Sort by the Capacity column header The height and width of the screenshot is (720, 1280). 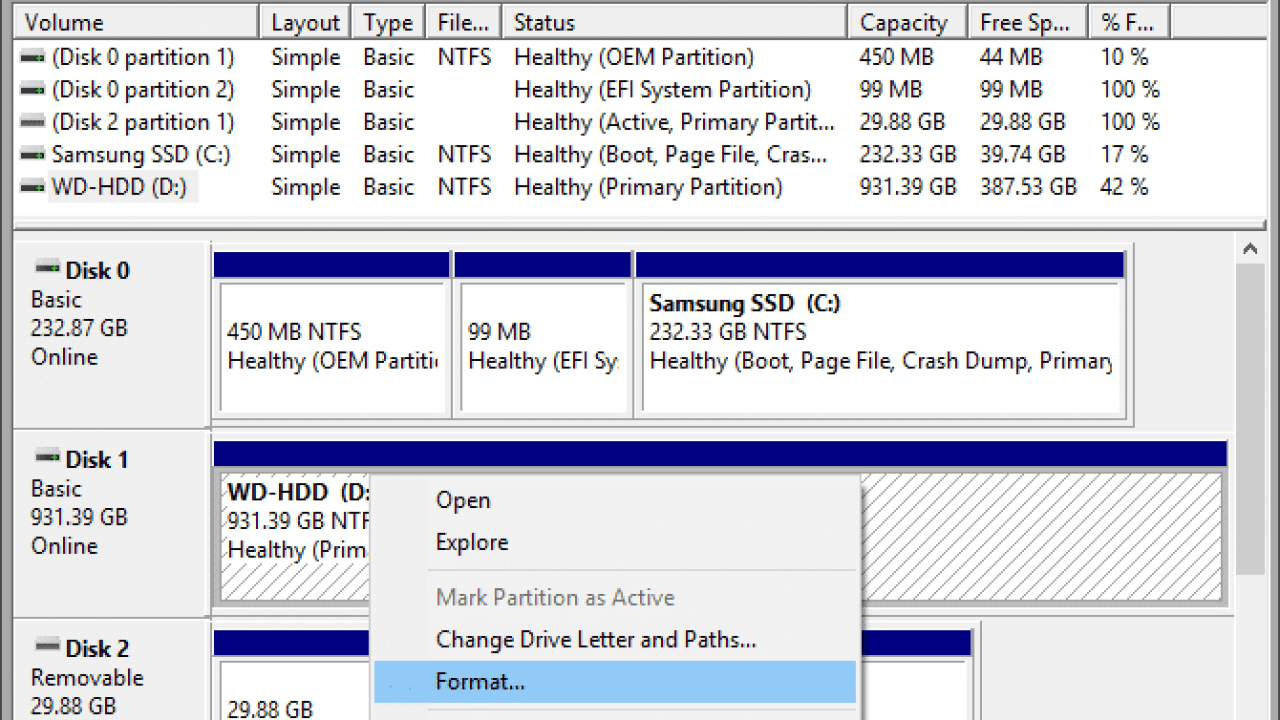pyautogui.click(x=907, y=22)
